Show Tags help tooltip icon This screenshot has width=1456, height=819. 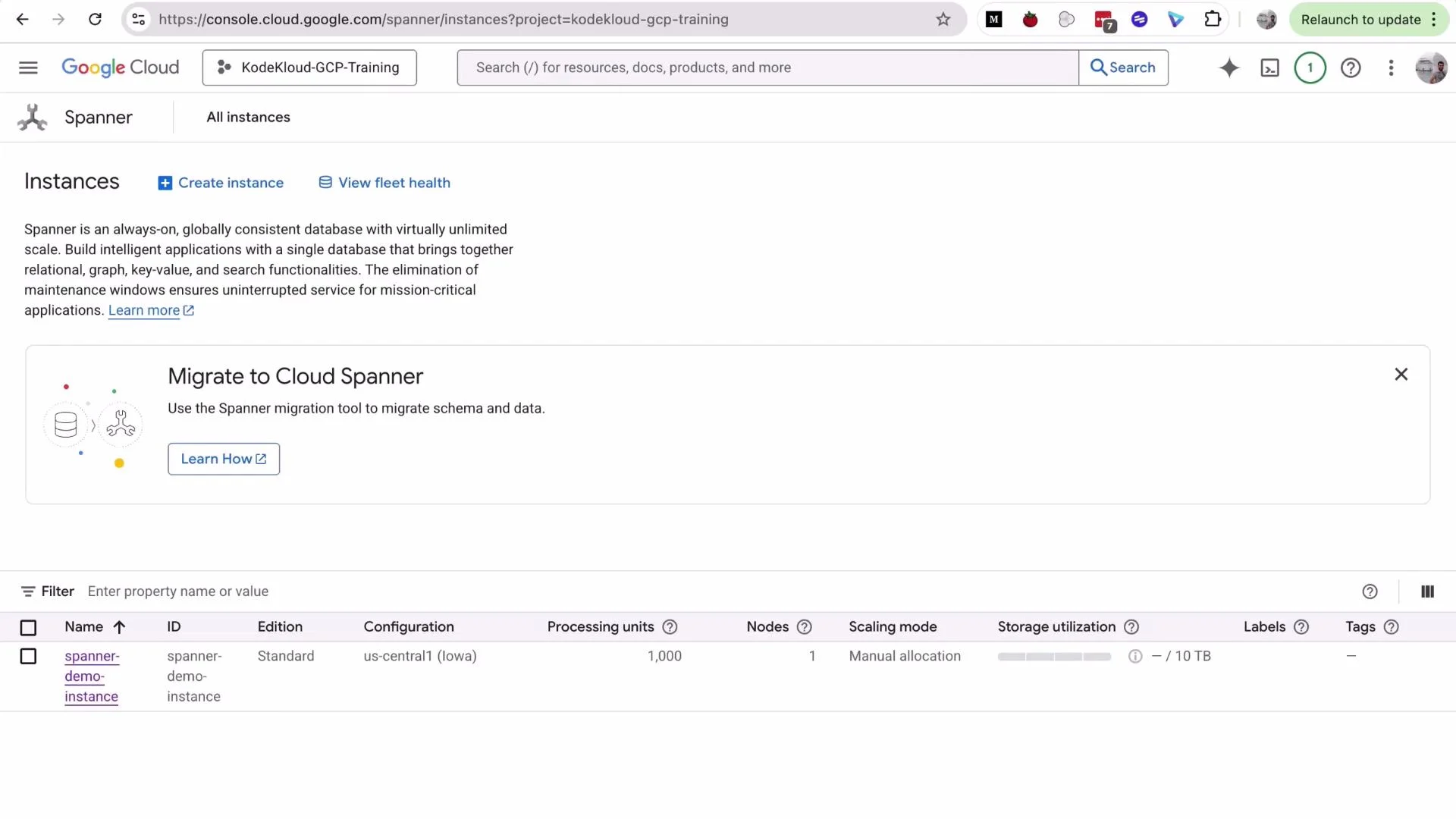click(x=1392, y=627)
